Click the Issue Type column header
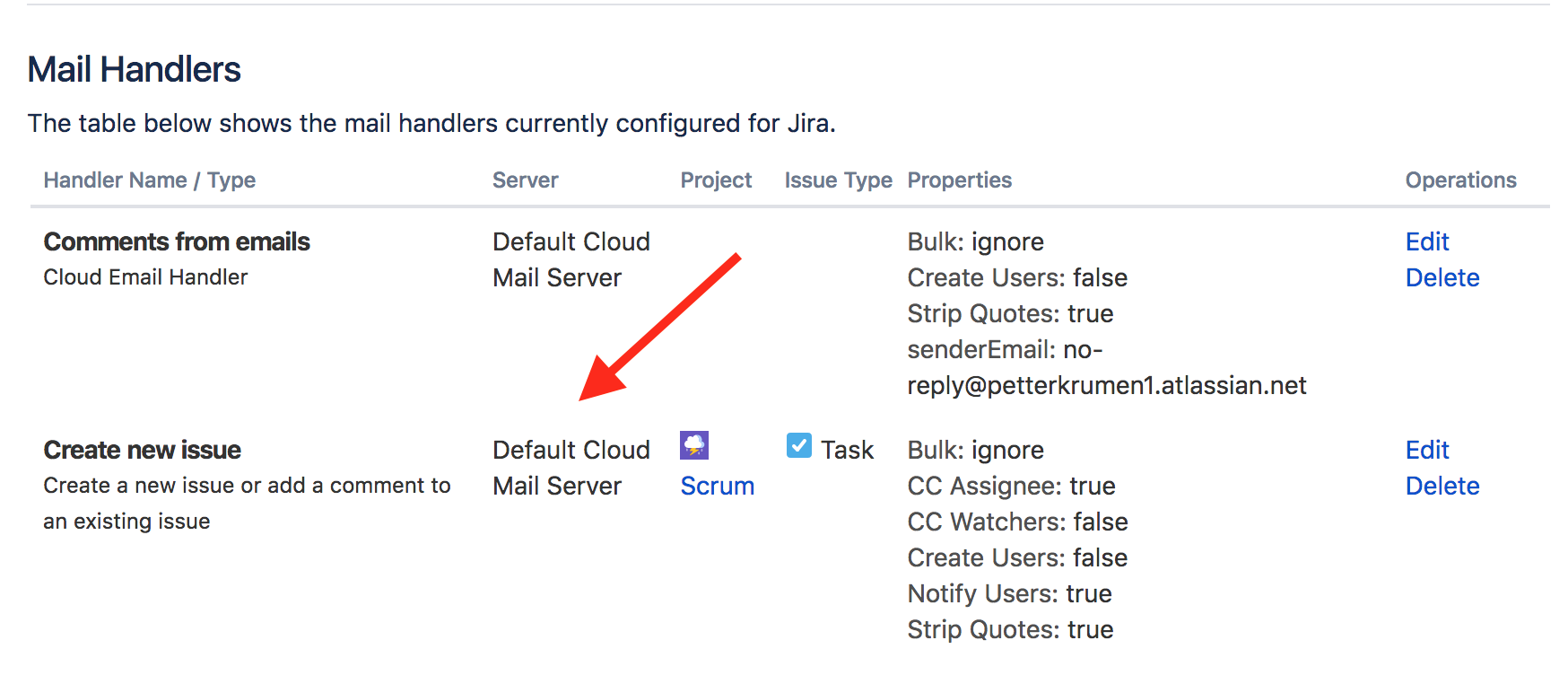 coord(839,180)
